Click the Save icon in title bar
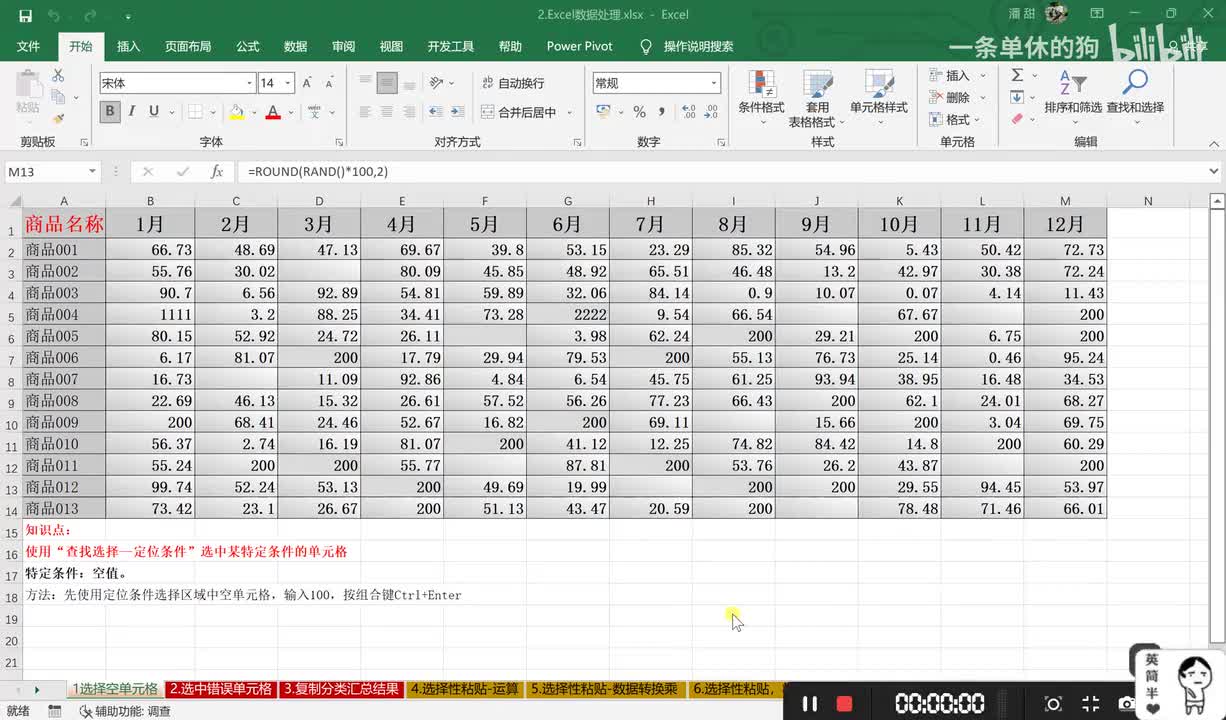The image size is (1226, 720). point(25,16)
